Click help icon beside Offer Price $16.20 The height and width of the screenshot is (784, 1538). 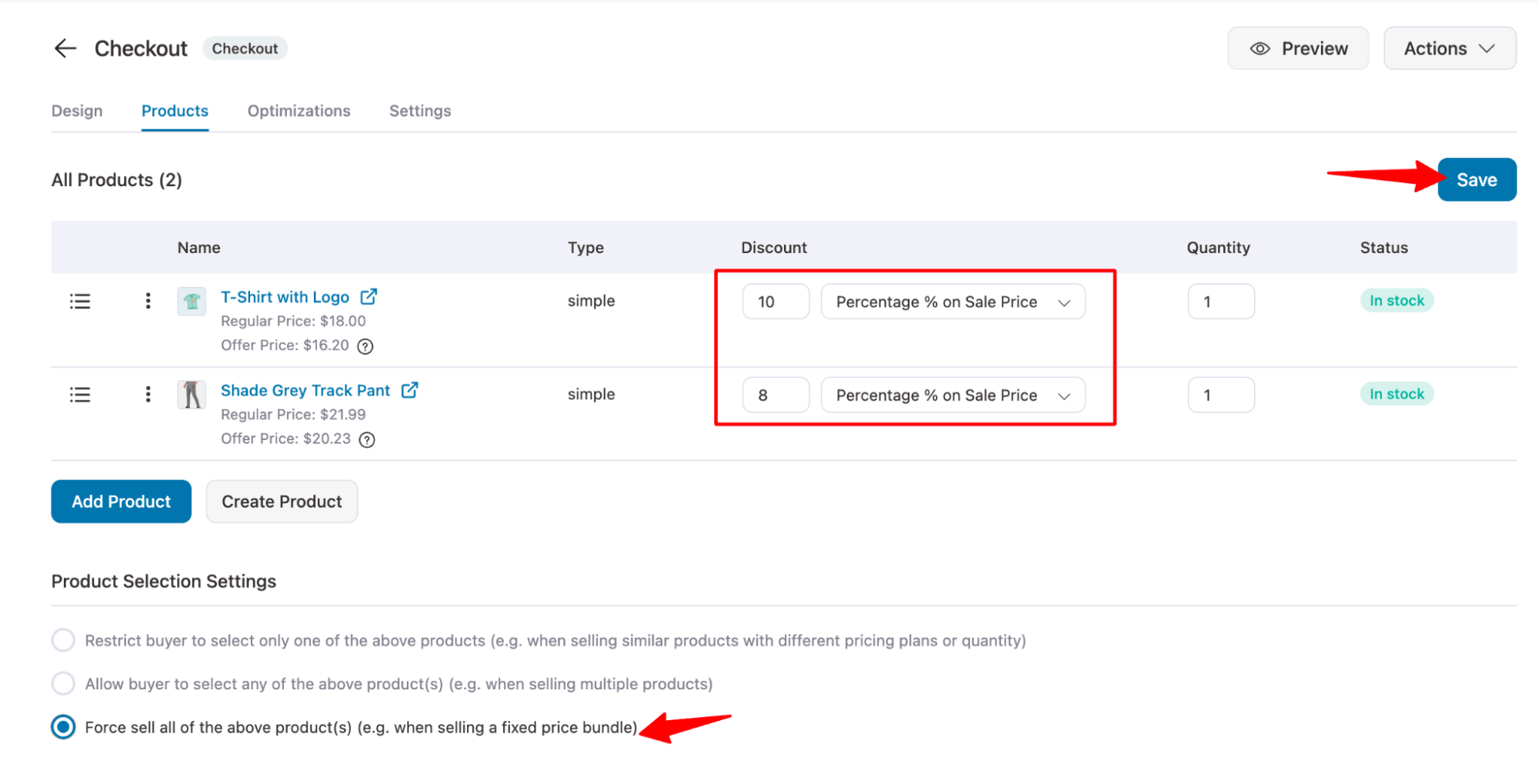pyautogui.click(x=365, y=346)
